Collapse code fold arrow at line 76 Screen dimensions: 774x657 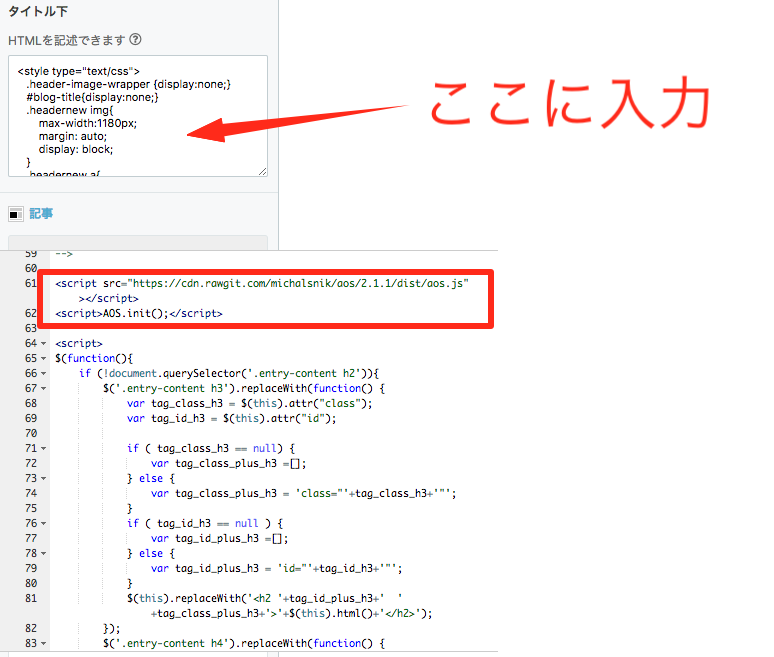[43, 523]
